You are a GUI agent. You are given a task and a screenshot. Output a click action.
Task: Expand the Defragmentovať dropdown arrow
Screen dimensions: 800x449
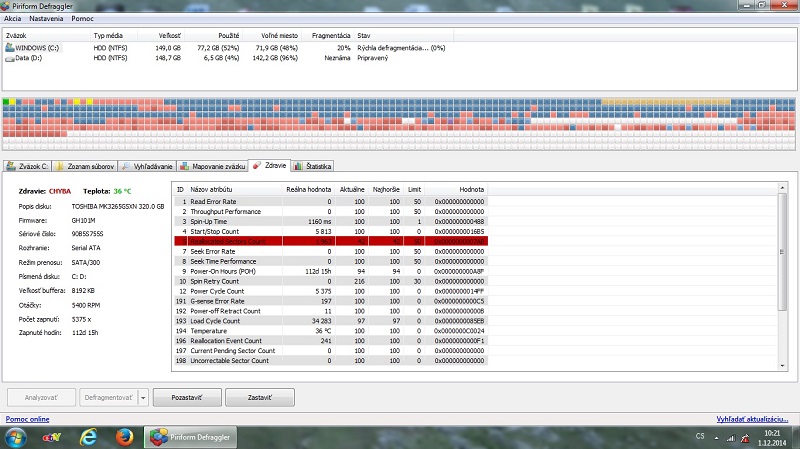tap(143, 397)
